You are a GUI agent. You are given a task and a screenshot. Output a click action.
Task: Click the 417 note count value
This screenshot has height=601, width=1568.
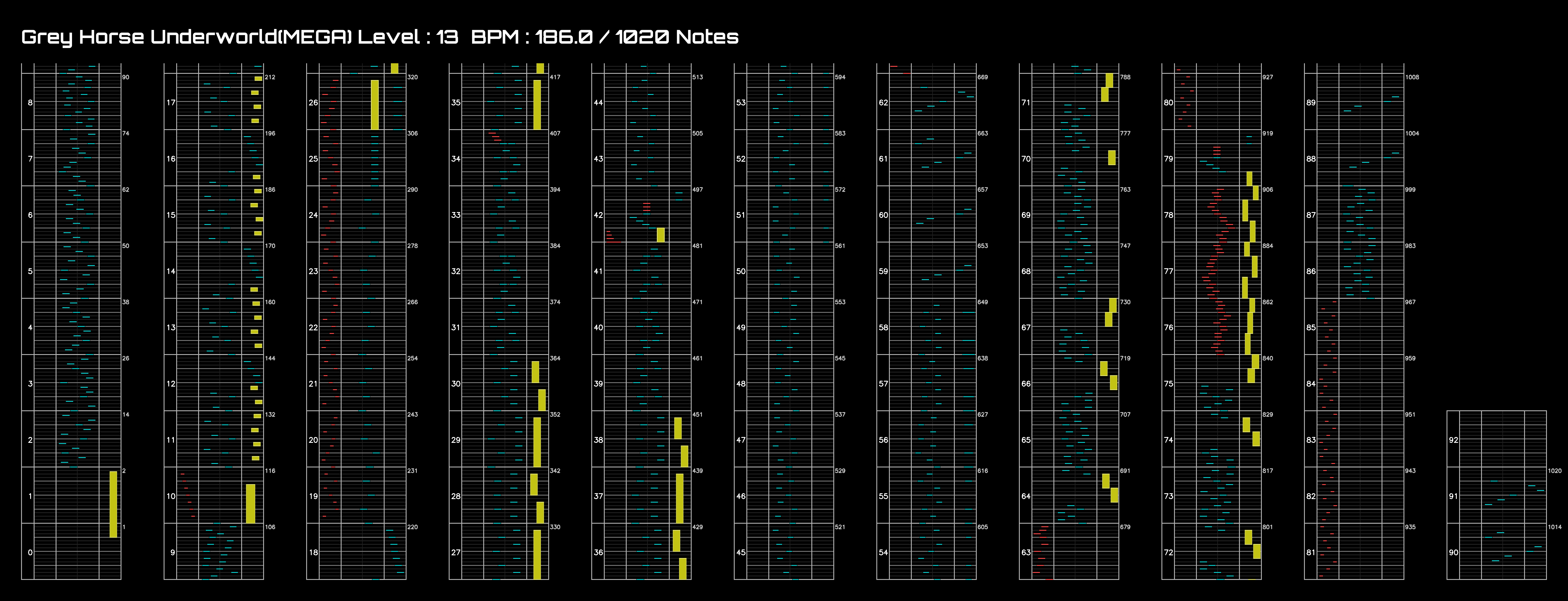pyautogui.click(x=554, y=77)
